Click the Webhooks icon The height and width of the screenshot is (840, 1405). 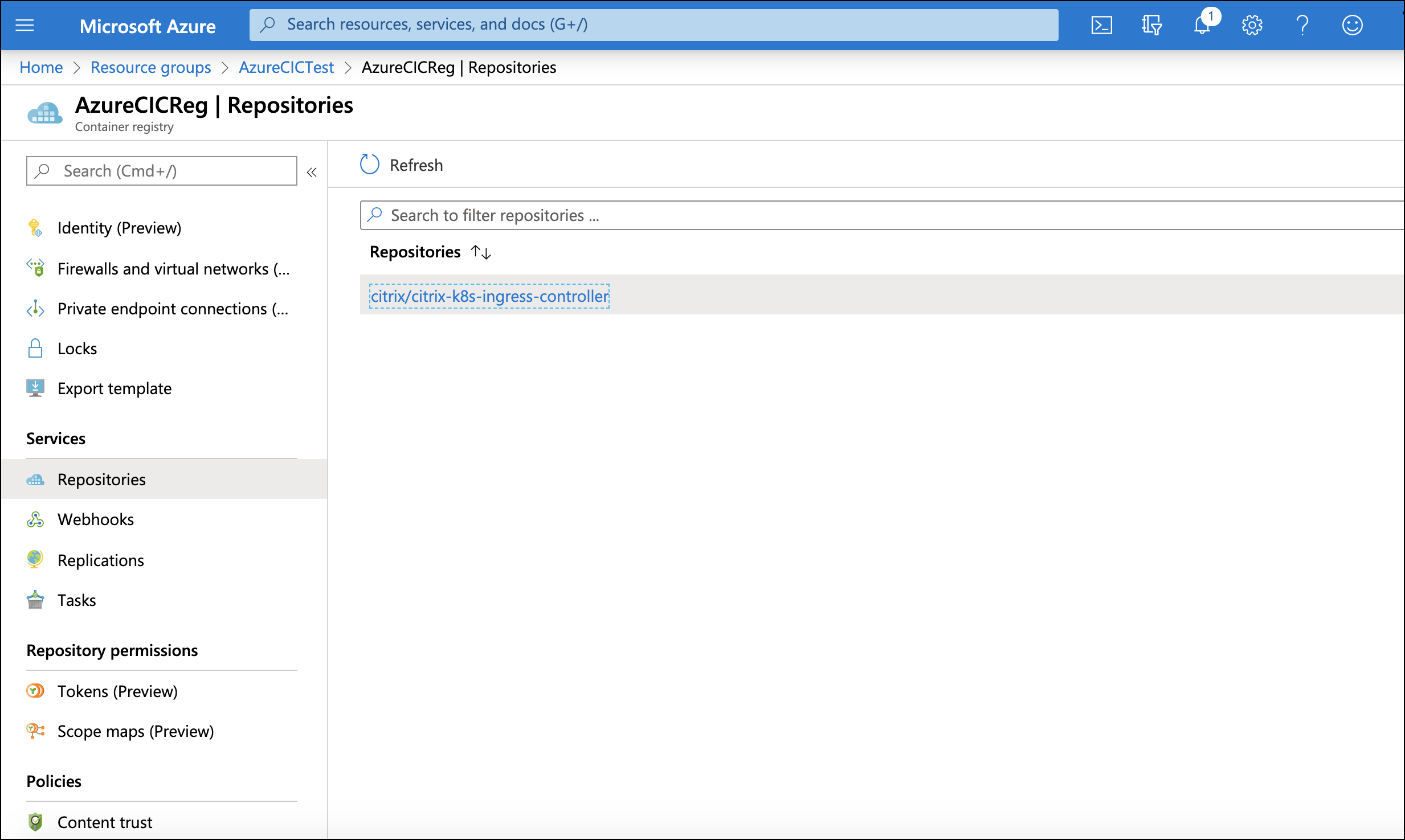pos(35,519)
